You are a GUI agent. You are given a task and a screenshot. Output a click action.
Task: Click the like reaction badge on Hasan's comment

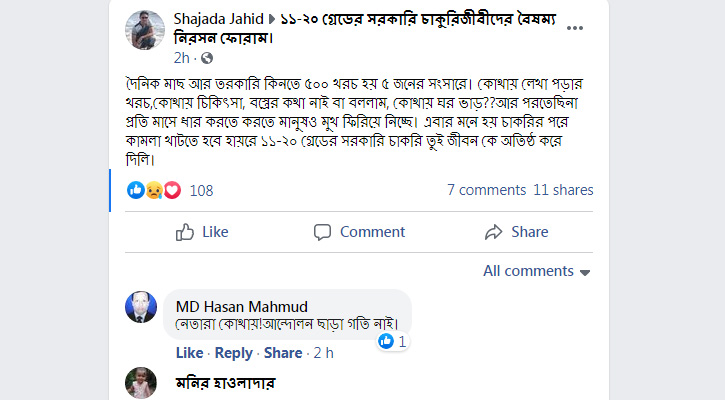387,341
